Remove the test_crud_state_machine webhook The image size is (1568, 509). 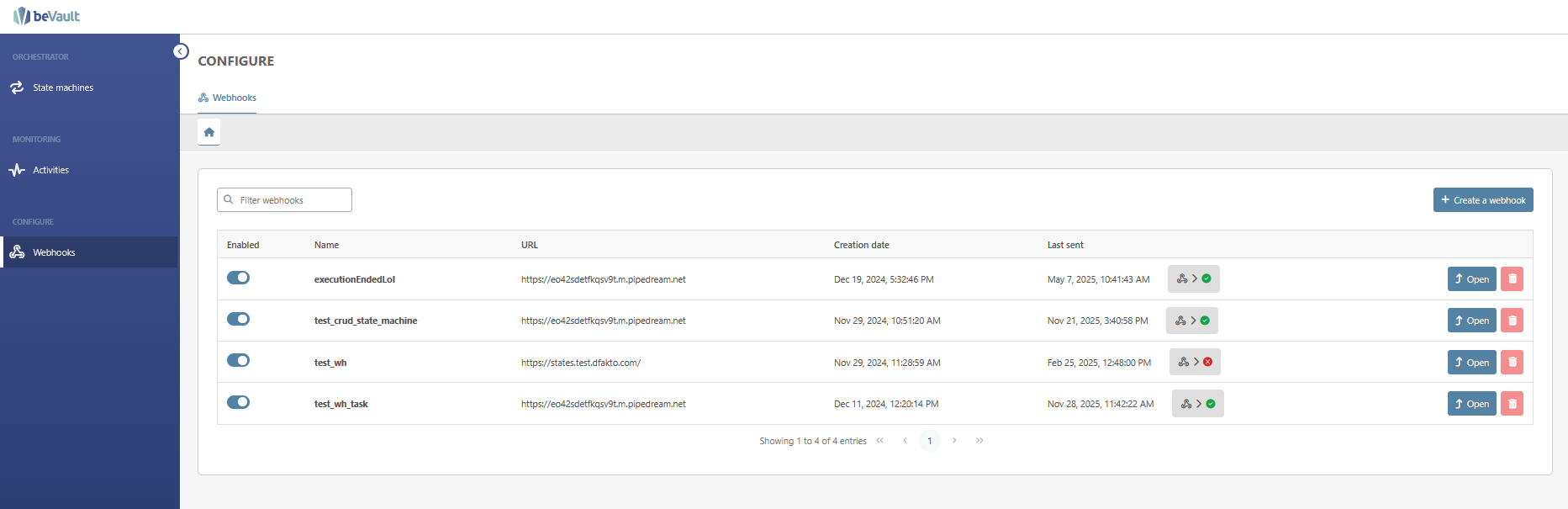(x=1512, y=321)
